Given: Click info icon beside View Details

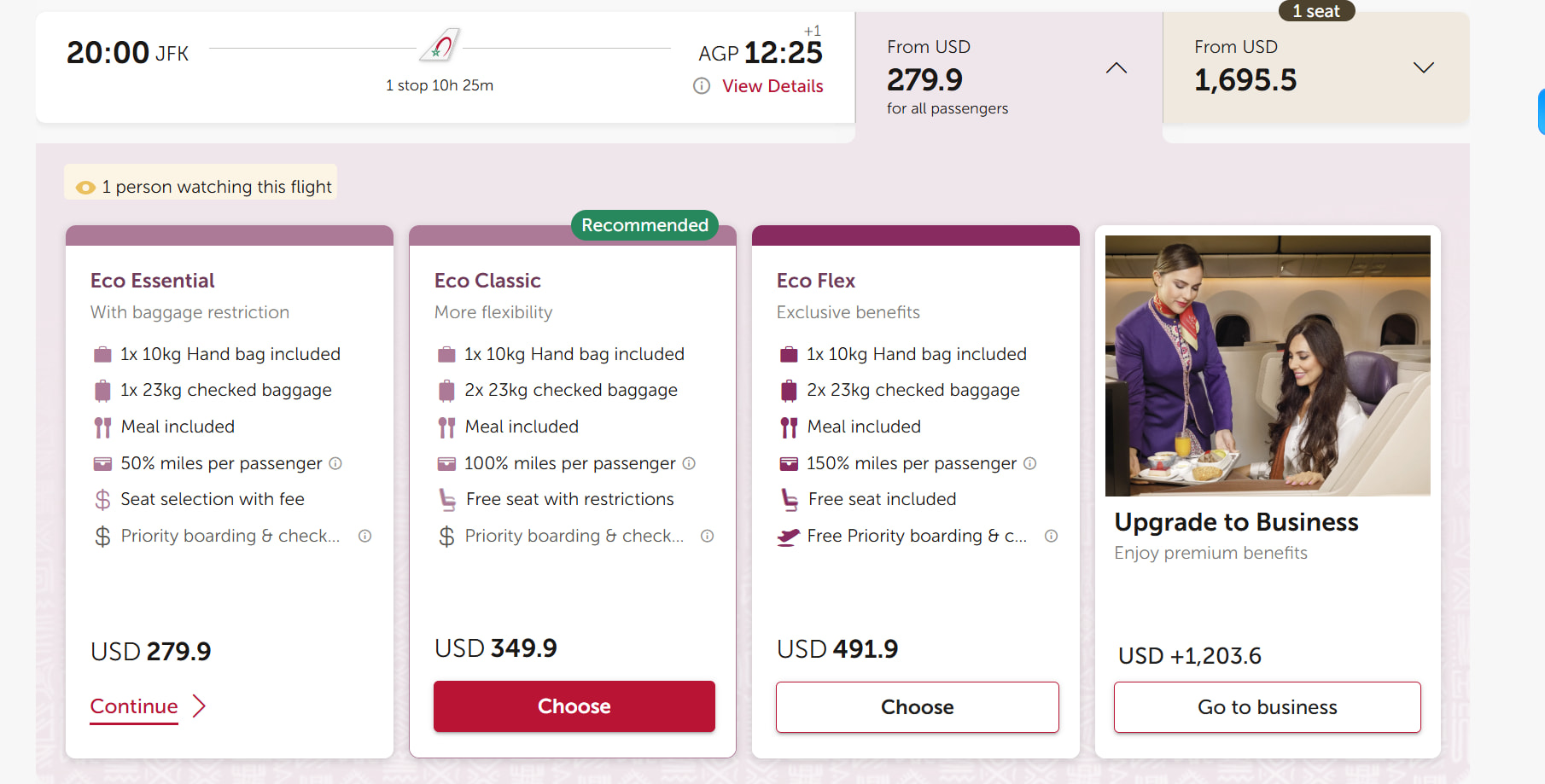Looking at the screenshot, I should coord(702,86).
